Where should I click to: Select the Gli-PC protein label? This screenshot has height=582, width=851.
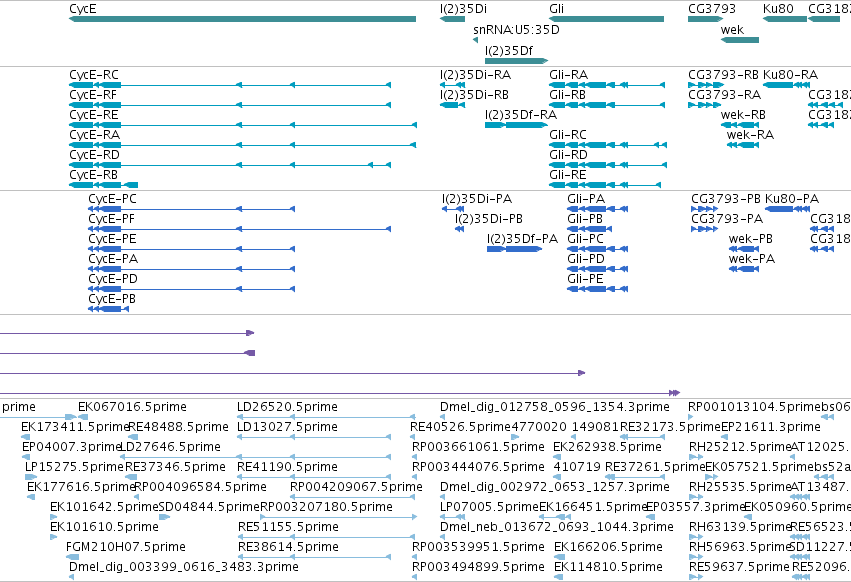coord(586,239)
